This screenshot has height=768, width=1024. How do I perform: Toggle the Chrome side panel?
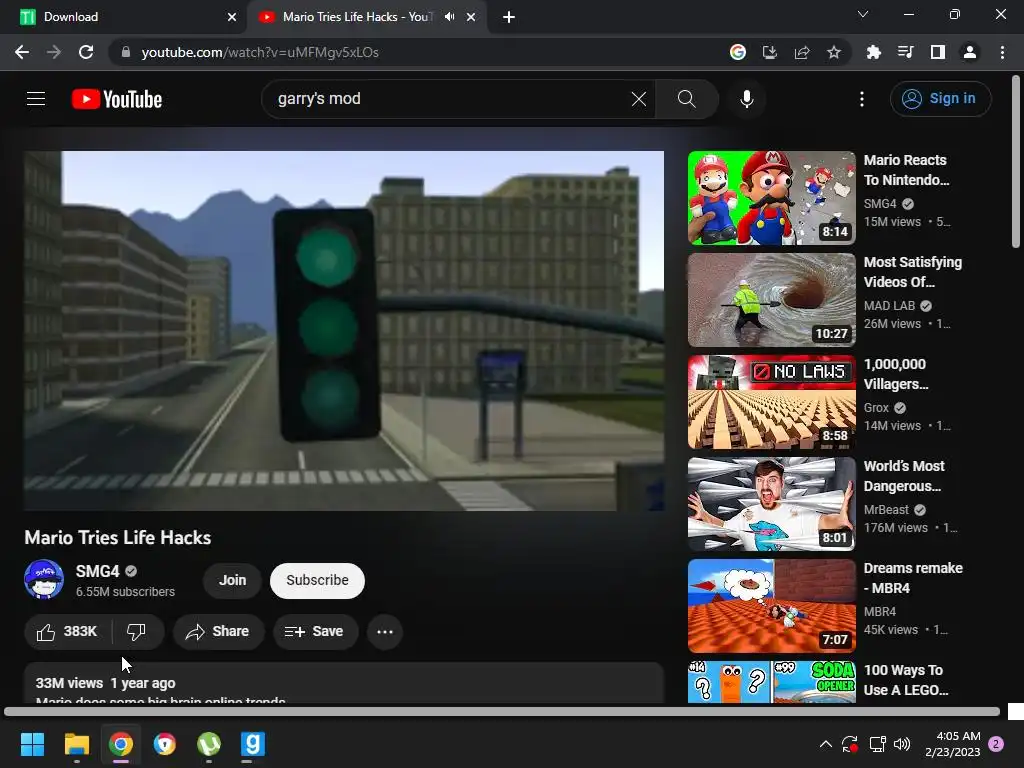(x=937, y=52)
